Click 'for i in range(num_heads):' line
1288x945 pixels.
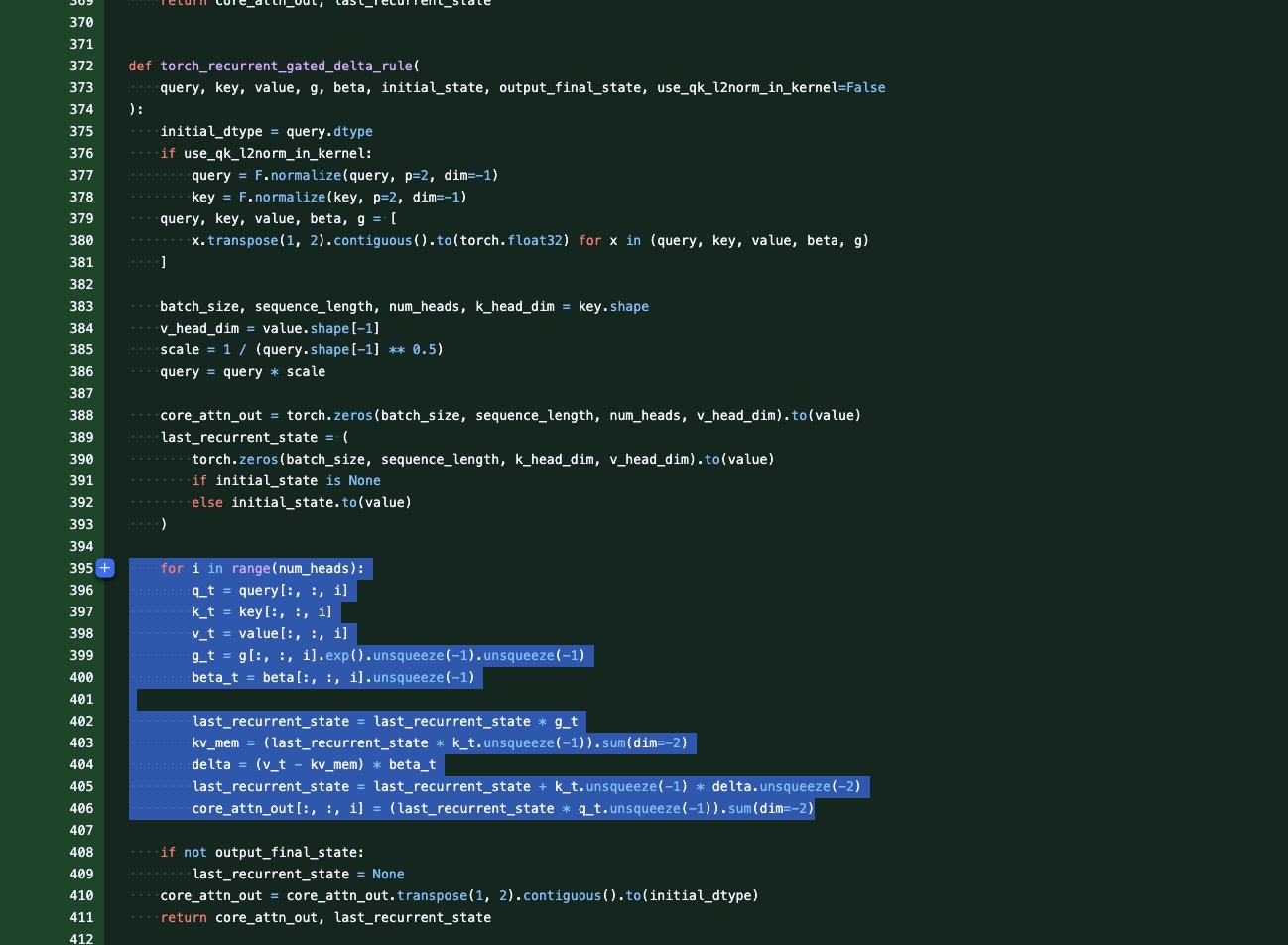263,568
